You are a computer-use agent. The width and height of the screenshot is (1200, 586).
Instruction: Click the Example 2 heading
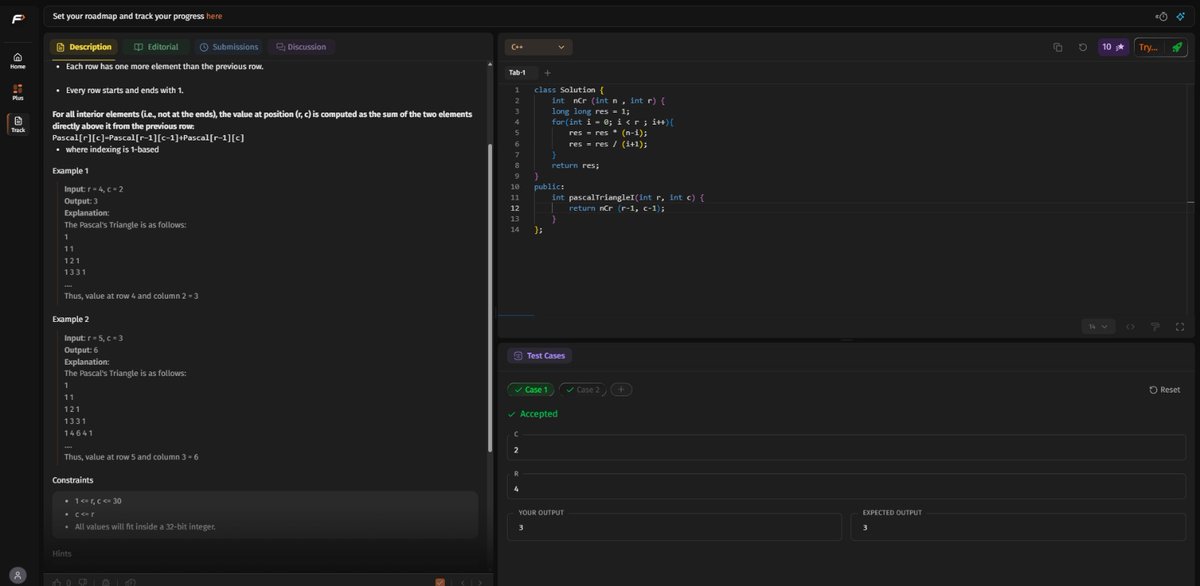pyautogui.click(x=71, y=319)
